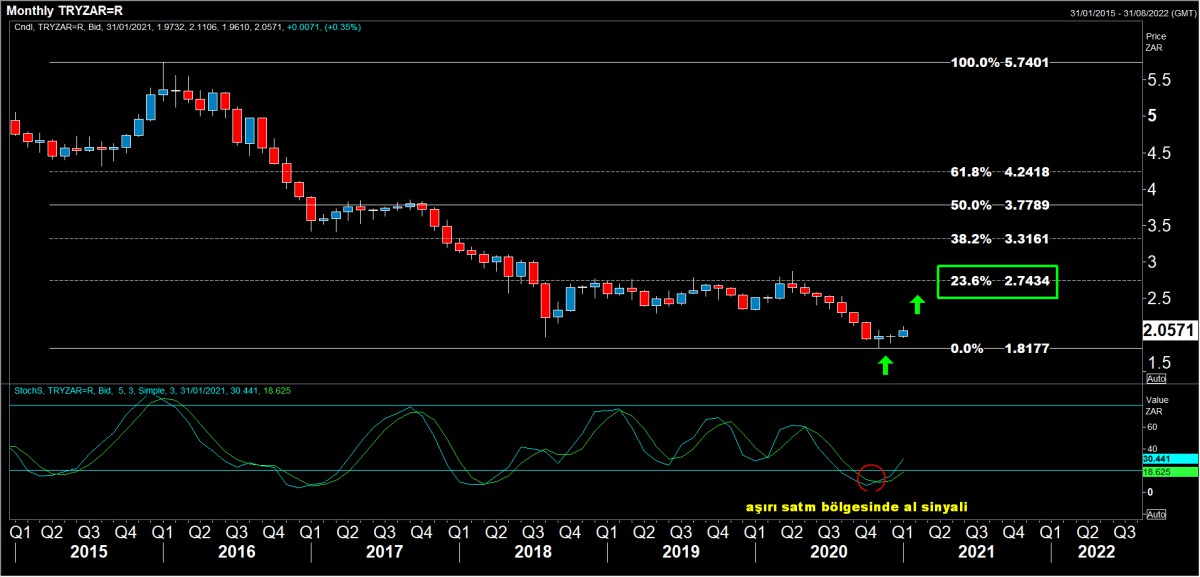Image resolution: width=1200 pixels, height=577 pixels.
Task: Click the green up arrow near the 23.6% level
Action: tap(917, 304)
